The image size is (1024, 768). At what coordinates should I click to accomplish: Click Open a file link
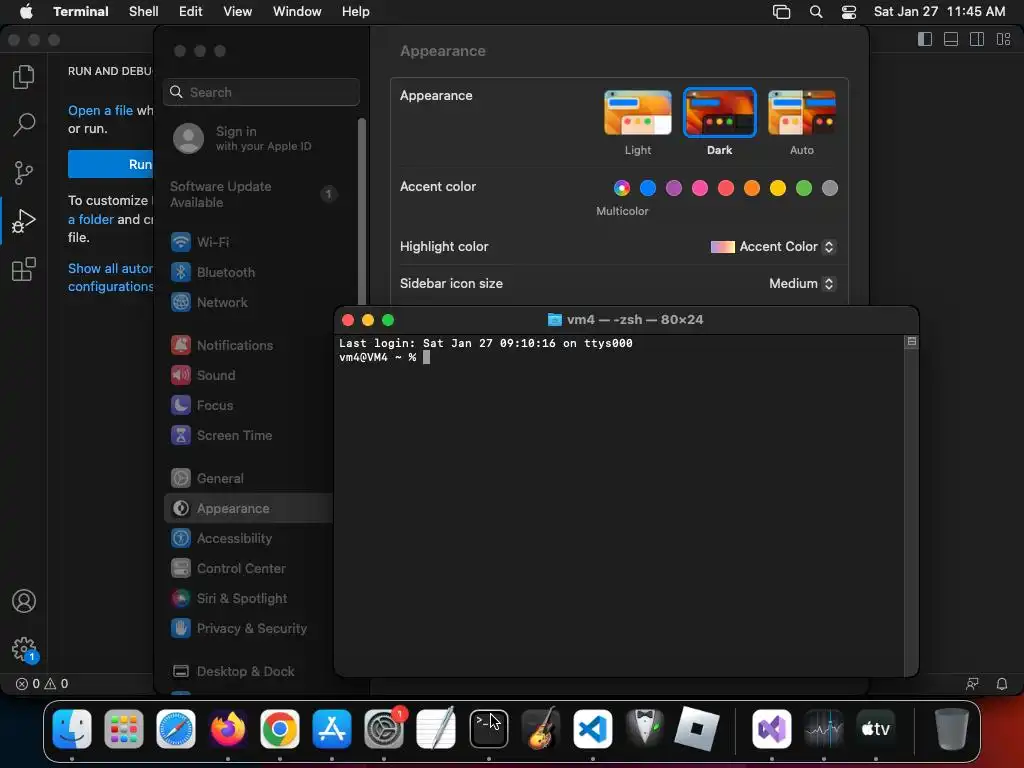(101, 110)
